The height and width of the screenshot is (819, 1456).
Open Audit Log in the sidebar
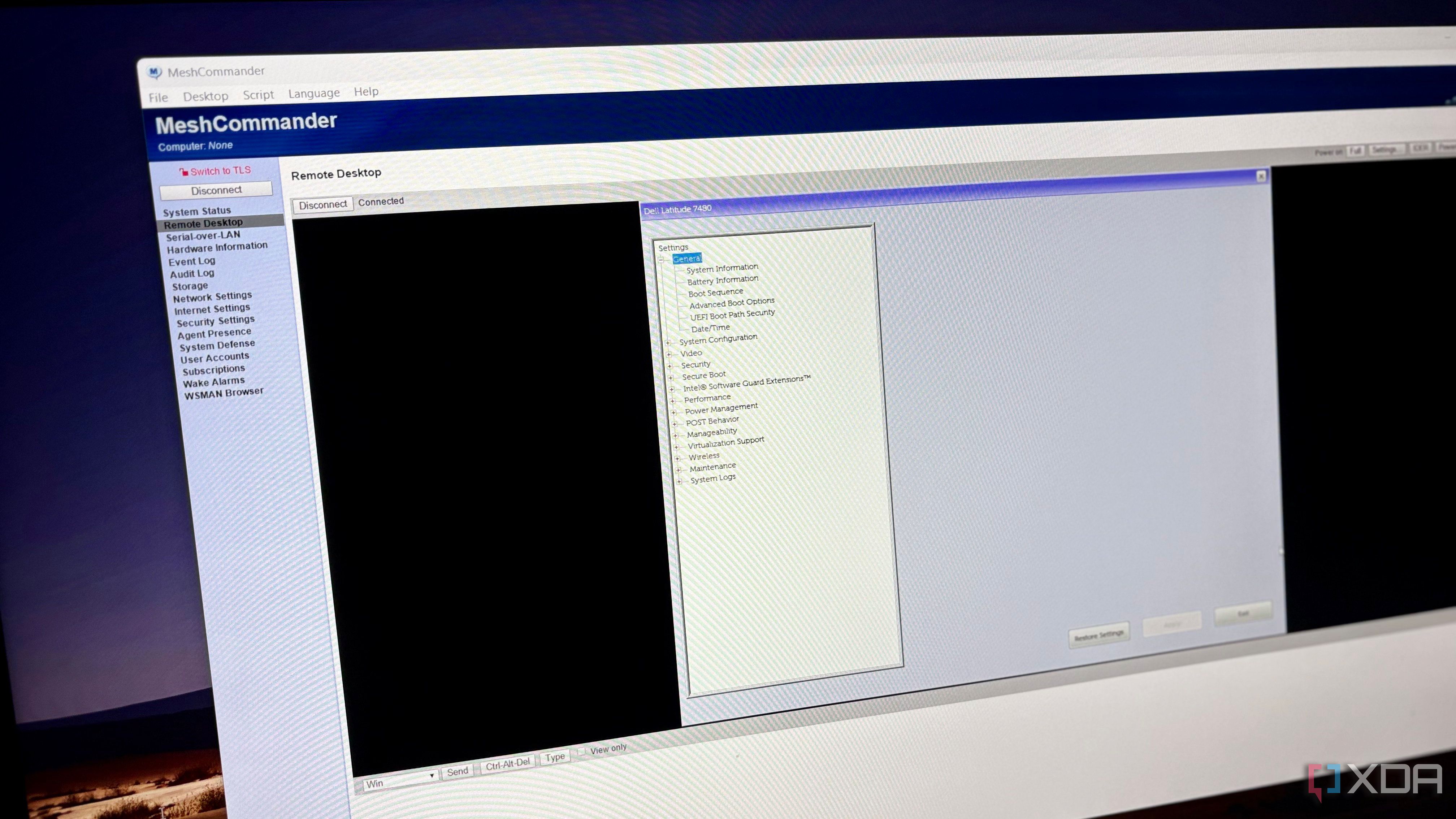point(192,274)
